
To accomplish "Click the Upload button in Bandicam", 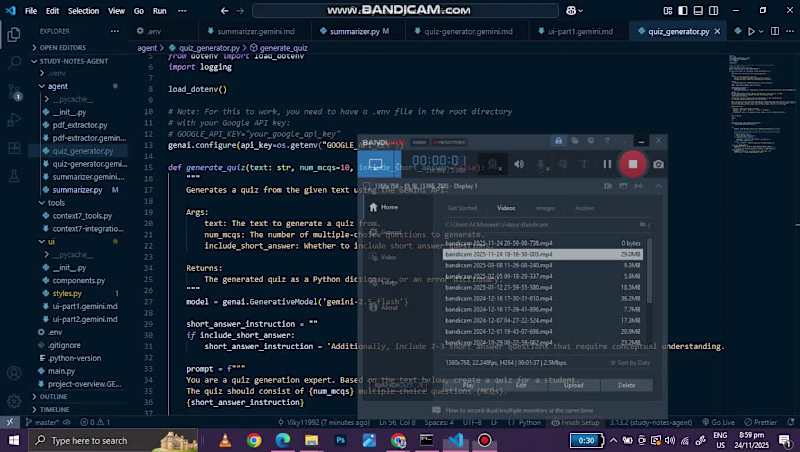I will (x=573, y=385).
